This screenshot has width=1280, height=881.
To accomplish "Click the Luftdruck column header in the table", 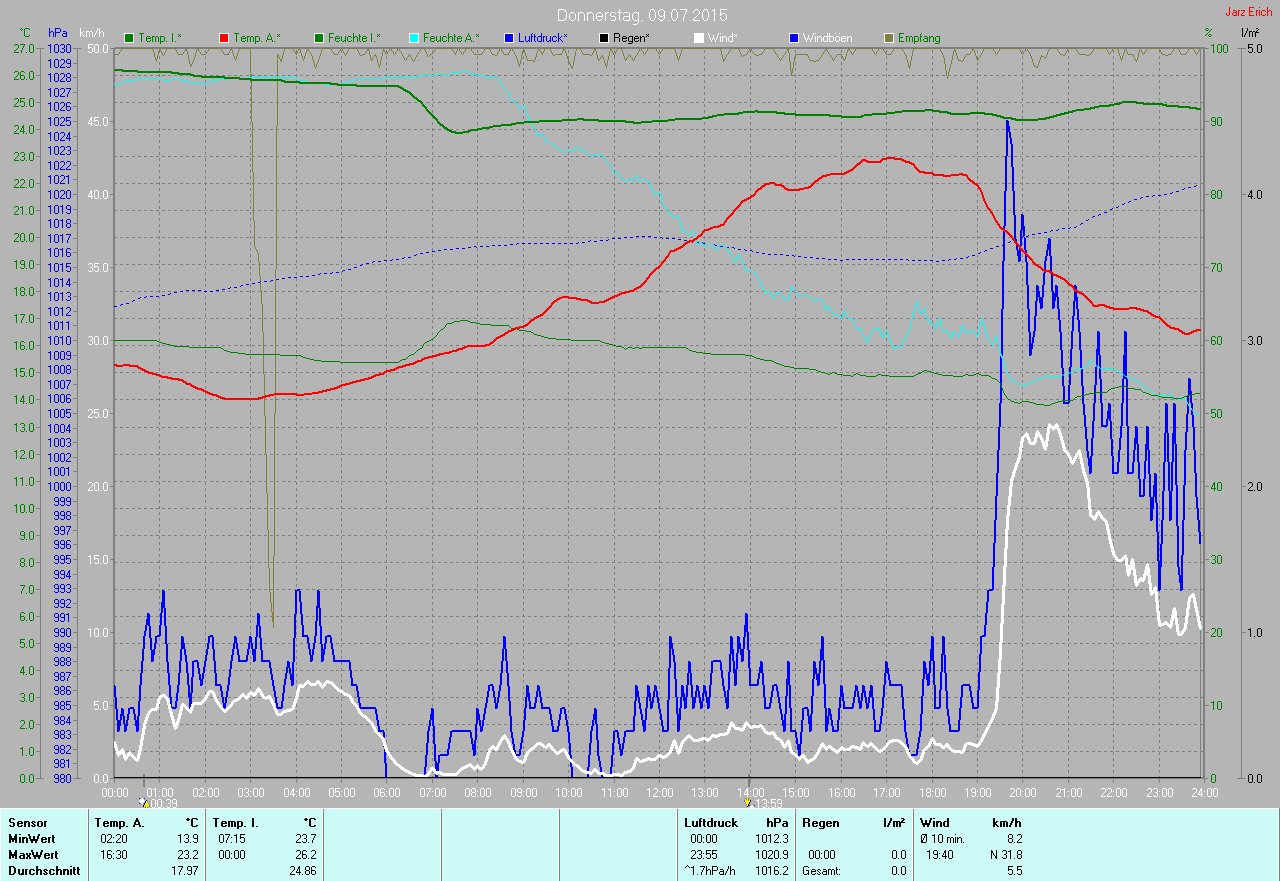I will [x=711, y=823].
